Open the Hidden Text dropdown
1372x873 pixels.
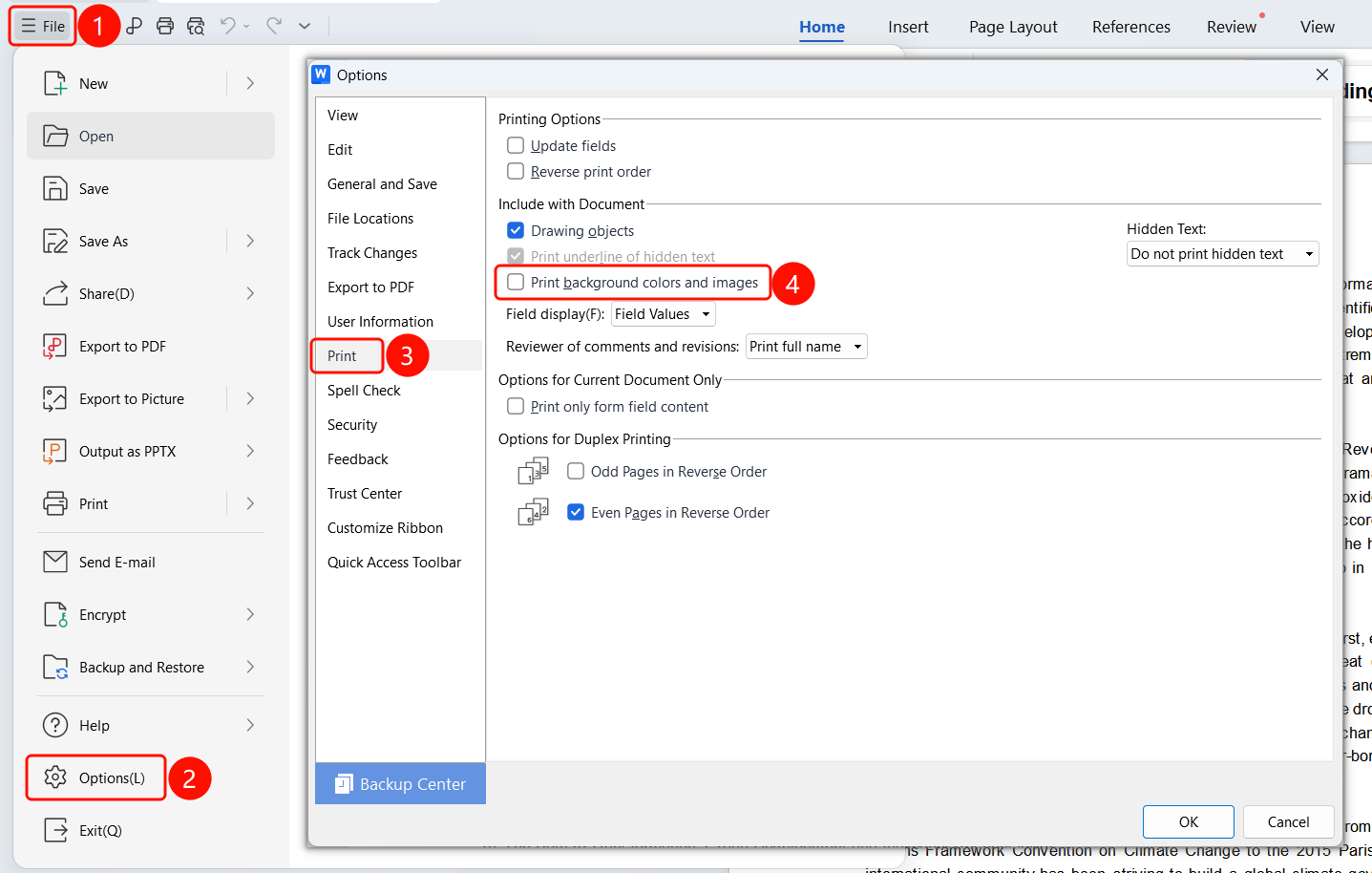1223,254
